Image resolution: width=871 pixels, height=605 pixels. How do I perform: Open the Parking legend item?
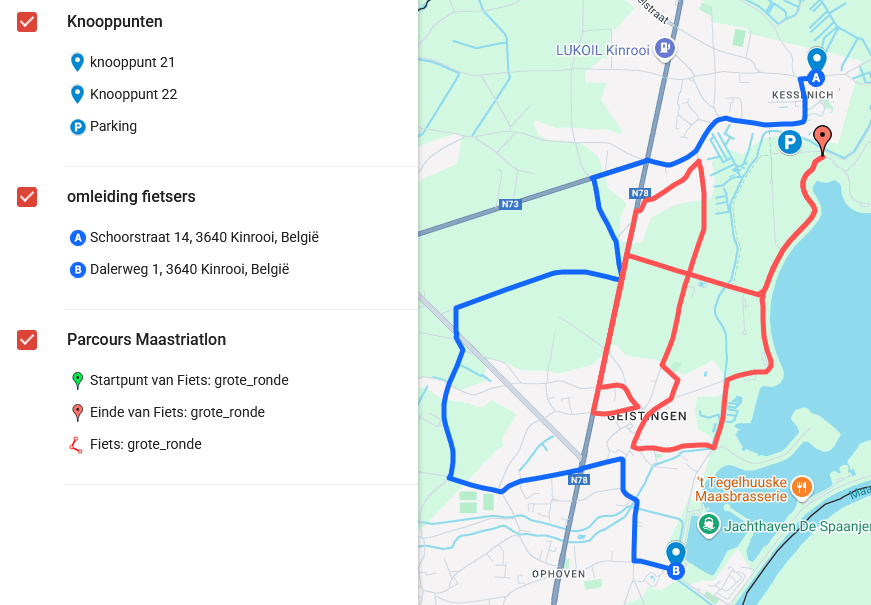(x=103, y=127)
